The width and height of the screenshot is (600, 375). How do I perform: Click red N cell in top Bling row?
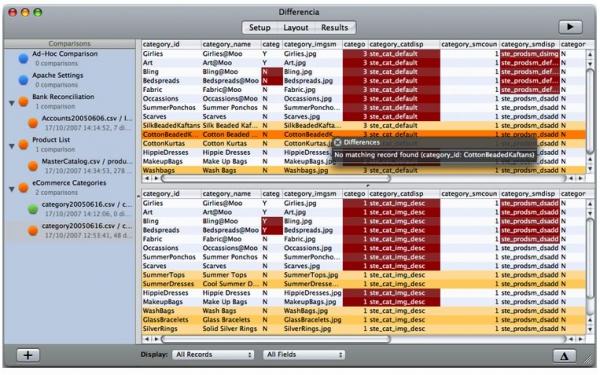click(272, 72)
